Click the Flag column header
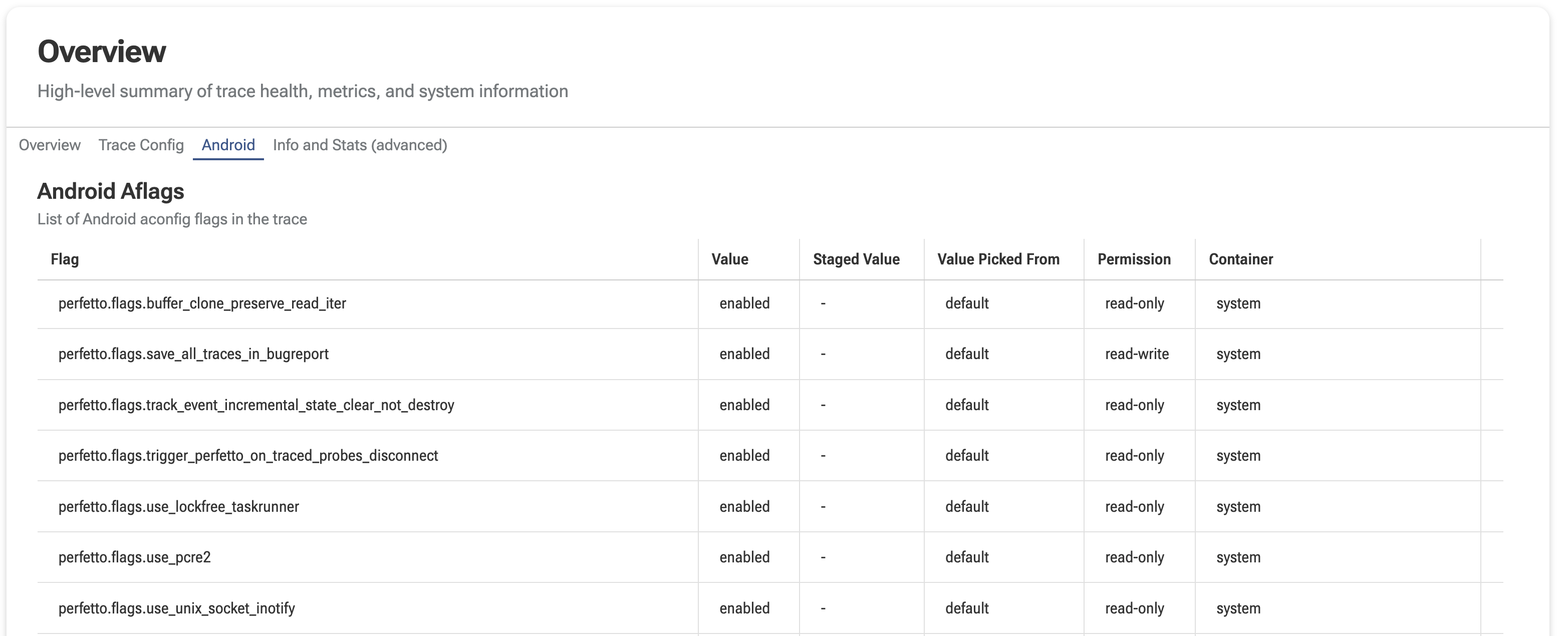The width and height of the screenshot is (1568, 636). pos(65,259)
